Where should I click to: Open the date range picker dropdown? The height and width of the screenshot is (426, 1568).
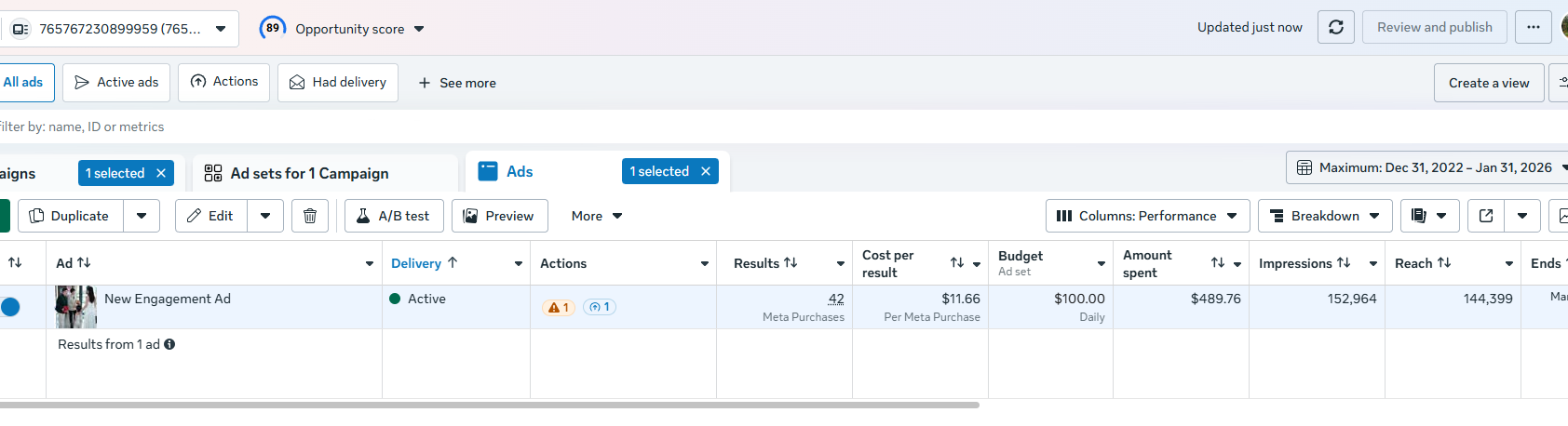pyautogui.click(x=1427, y=167)
